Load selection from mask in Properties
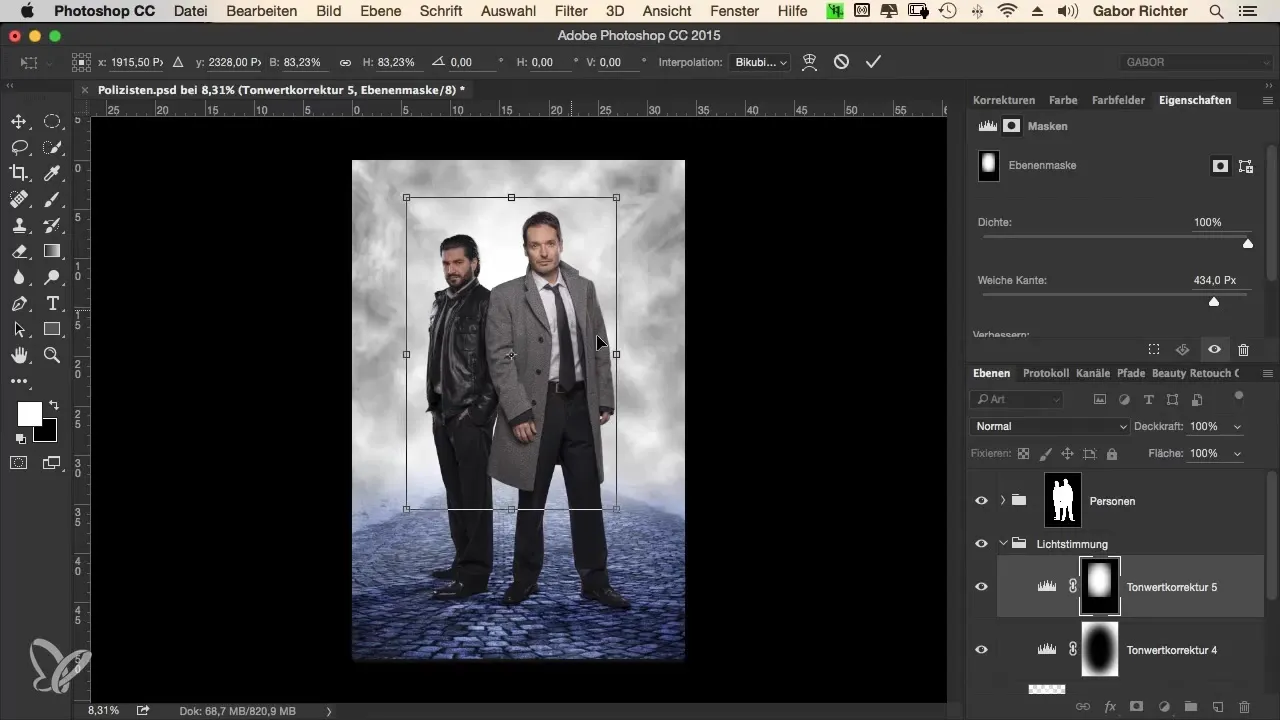This screenshot has height=720, width=1280. (x=1153, y=350)
